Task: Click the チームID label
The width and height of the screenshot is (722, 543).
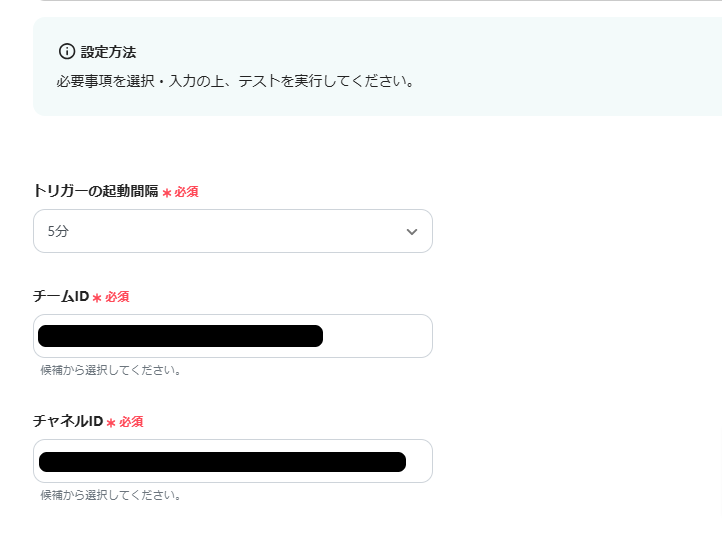Action: (61, 296)
